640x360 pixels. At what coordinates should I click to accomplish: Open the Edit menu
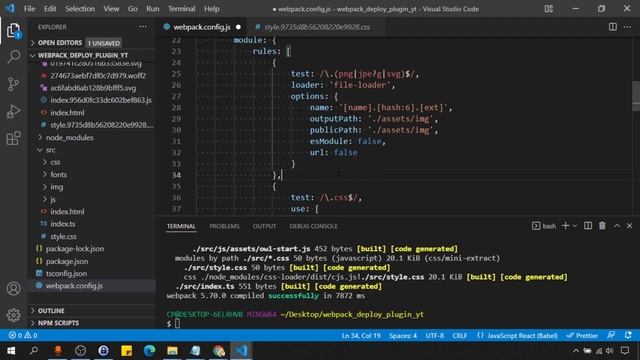point(50,9)
